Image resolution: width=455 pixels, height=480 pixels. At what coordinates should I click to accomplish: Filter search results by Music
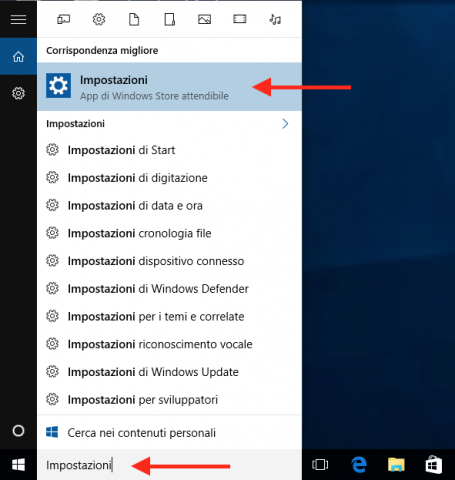coord(275,19)
